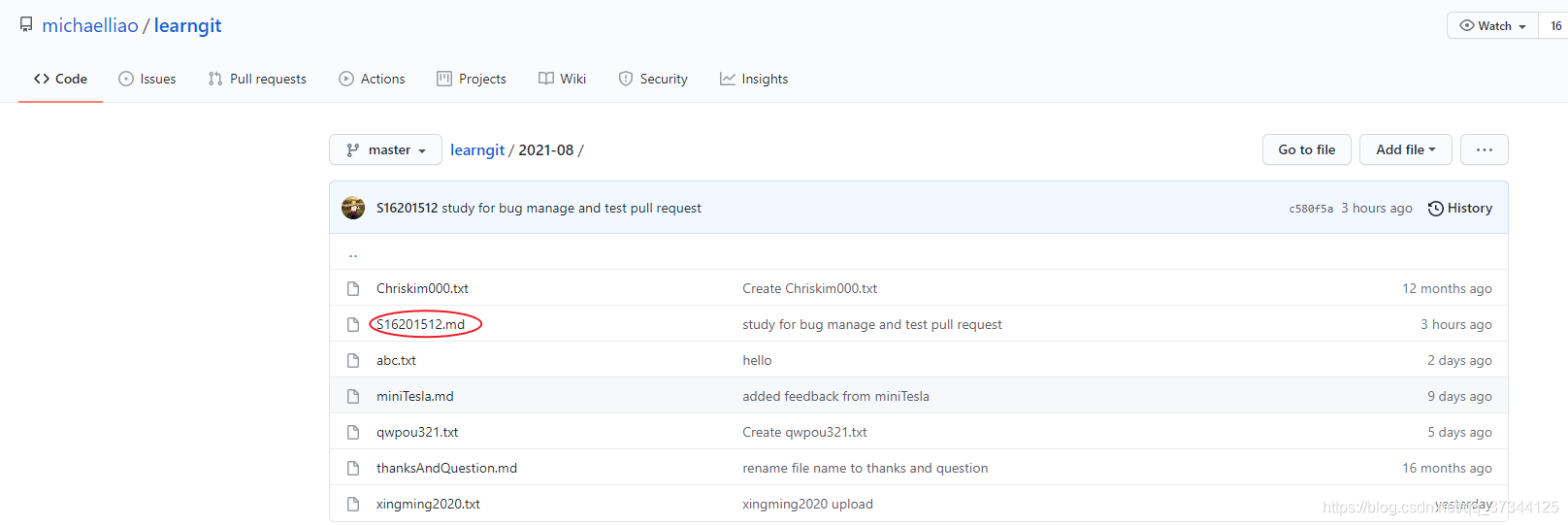Switch to the Security tab

(653, 79)
